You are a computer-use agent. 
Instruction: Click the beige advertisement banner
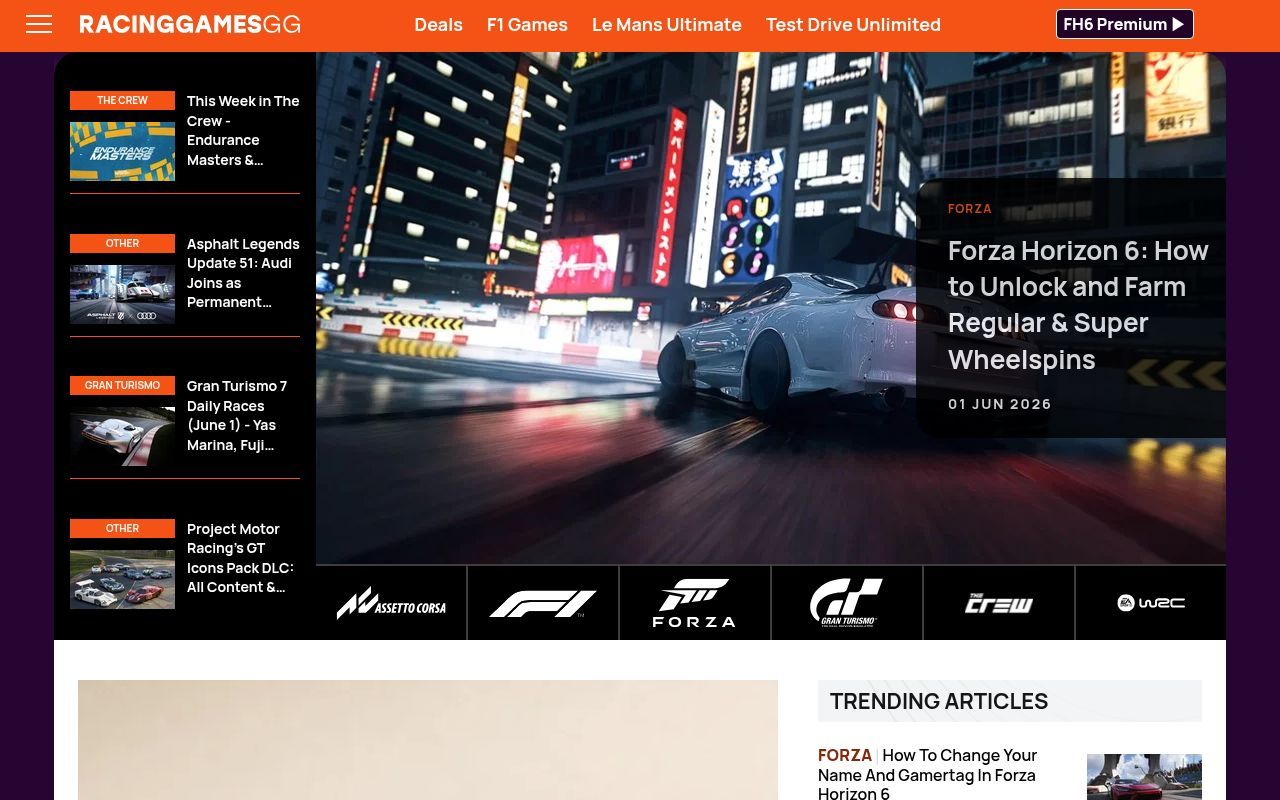(x=428, y=740)
